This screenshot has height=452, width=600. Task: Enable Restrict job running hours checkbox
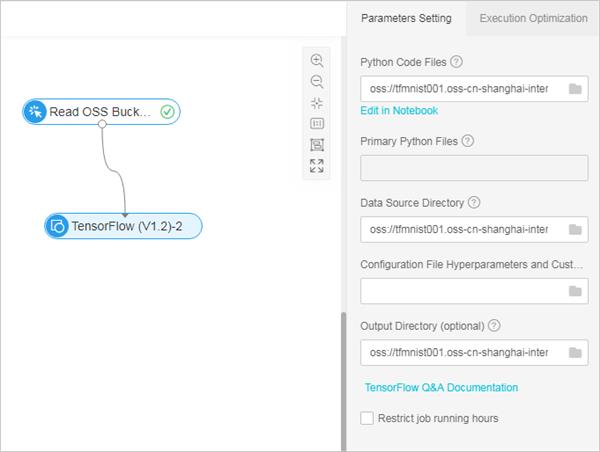click(x=367, y=418)
